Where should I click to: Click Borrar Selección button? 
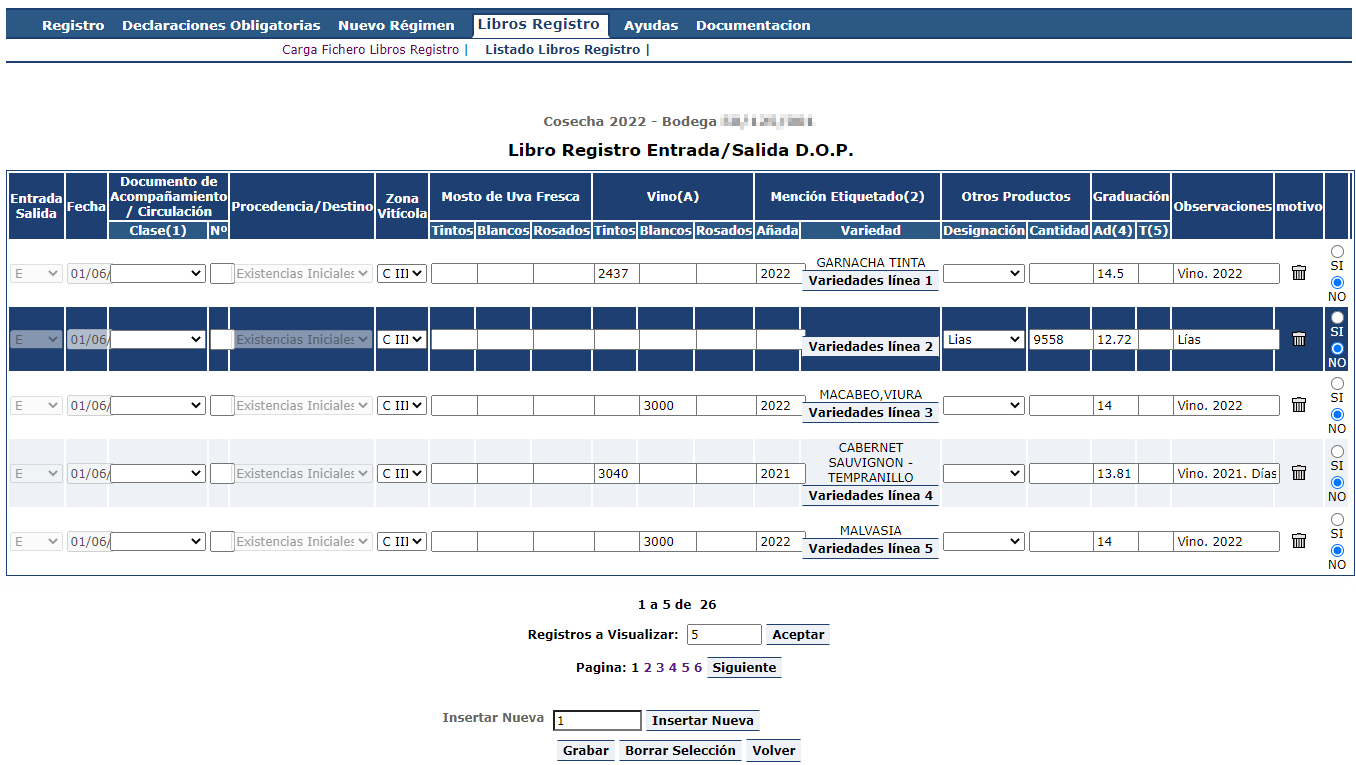(x=680, y=751)
